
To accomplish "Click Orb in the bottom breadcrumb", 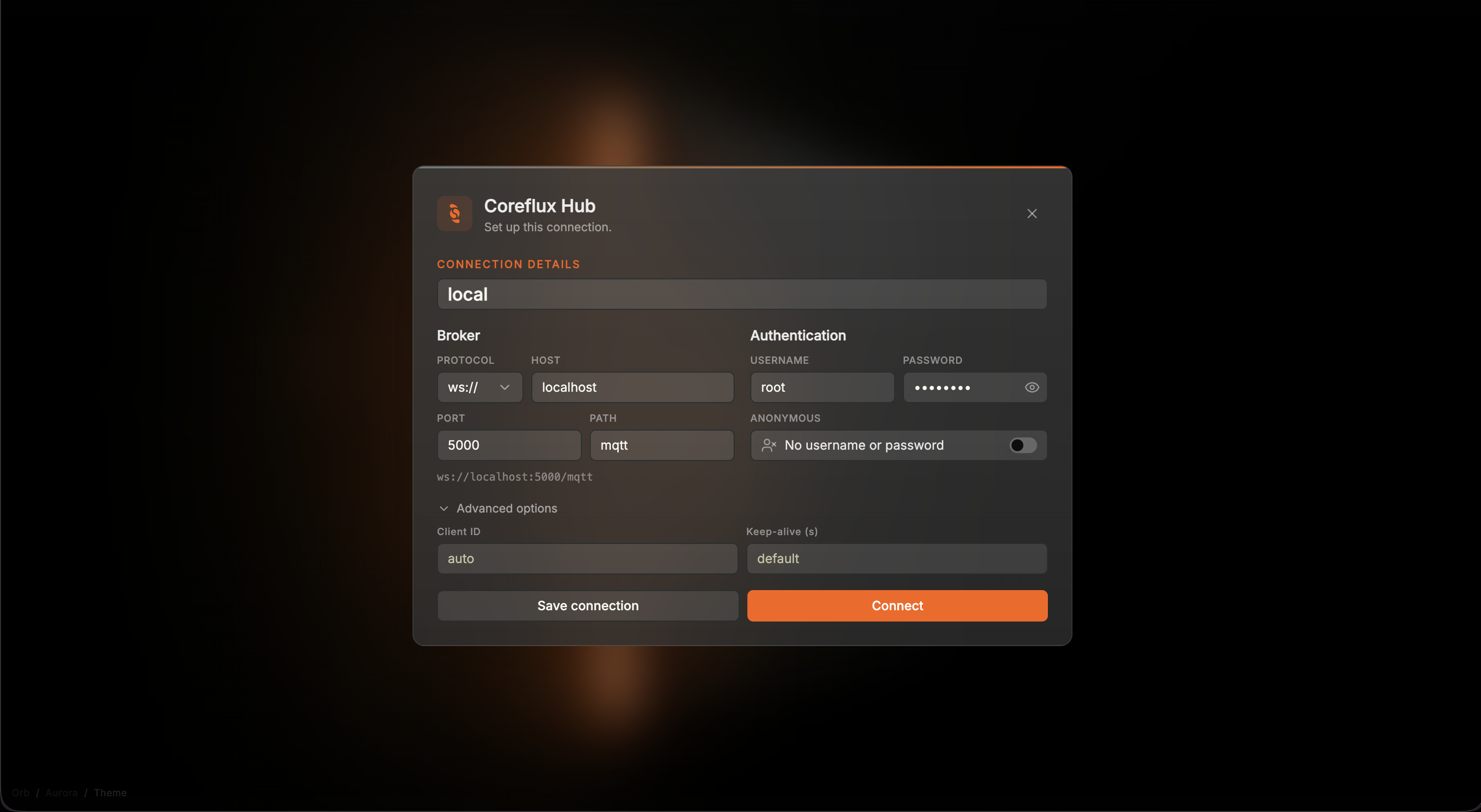I will point(21,792).
